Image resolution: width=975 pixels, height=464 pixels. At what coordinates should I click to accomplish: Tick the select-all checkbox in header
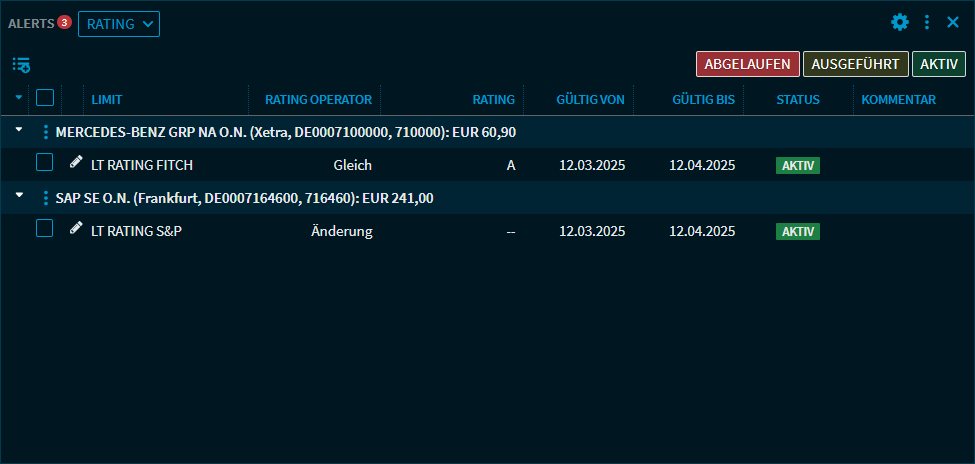[x=45, y=98]
